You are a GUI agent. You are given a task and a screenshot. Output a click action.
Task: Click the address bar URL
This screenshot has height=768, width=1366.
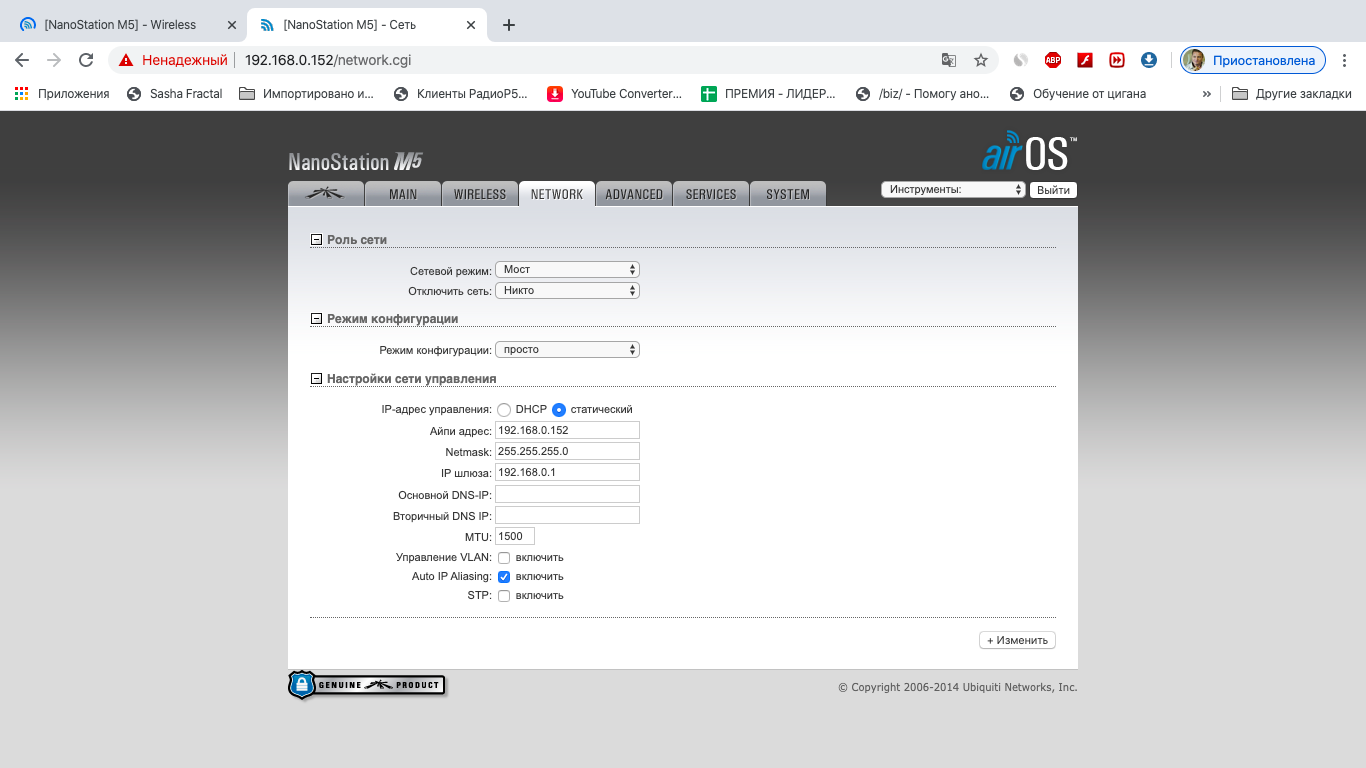pyautogui.click(x=328, y=60)
